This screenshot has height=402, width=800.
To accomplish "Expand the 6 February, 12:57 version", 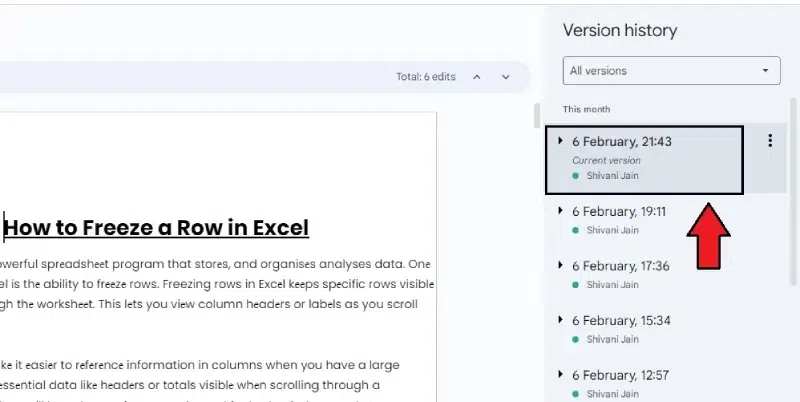I will pyautogui.click(x=560, y=374).
